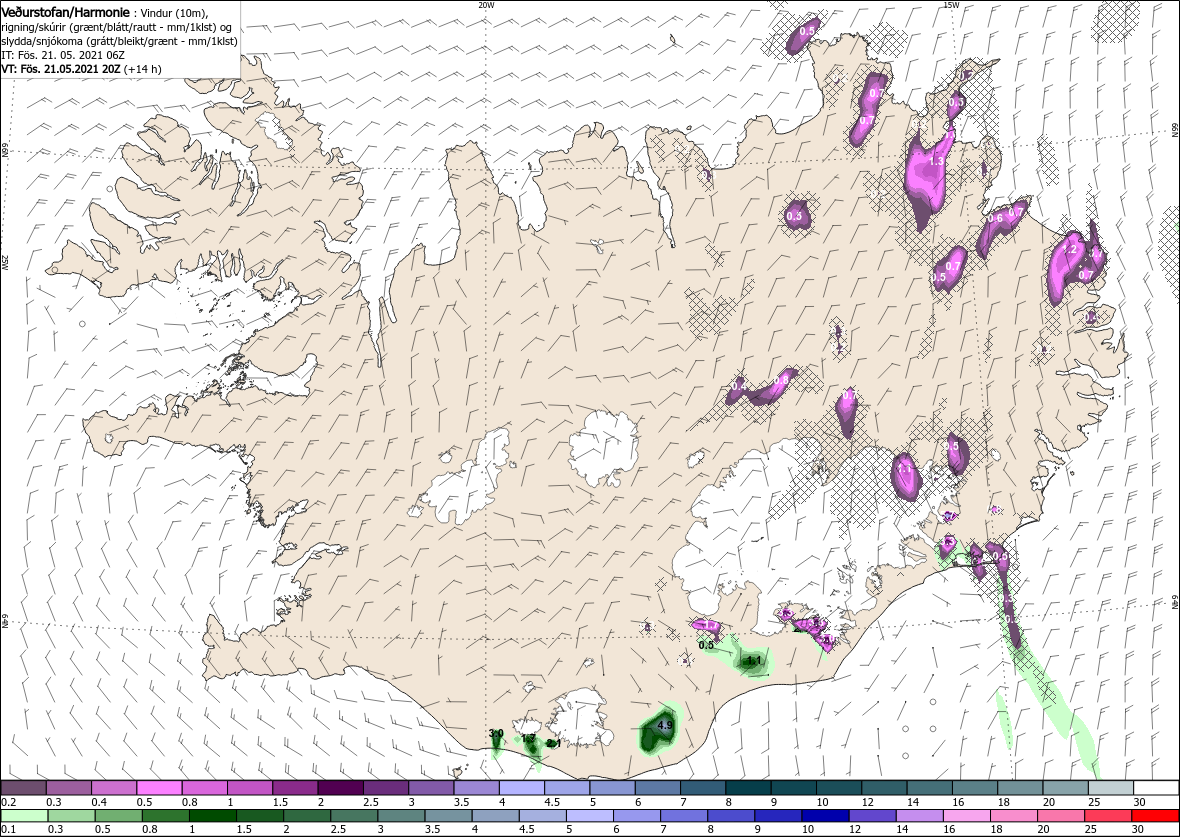Select bottom-row violet swatch labeled 12
The width and height of the screenshot is (1180, 837).
(x=873, y=817)
